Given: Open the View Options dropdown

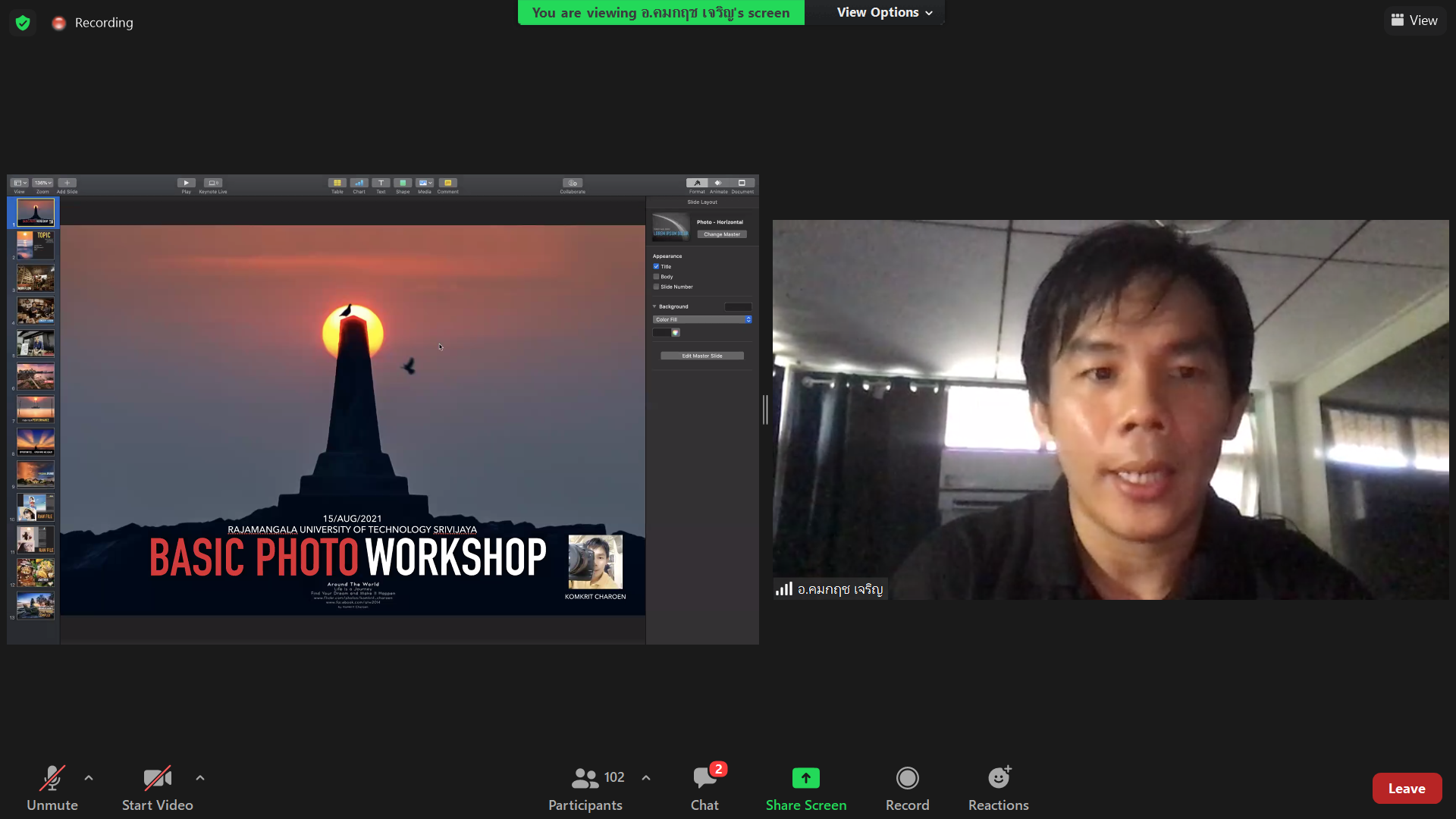Looking at the screenshot, I should (884, 12).
